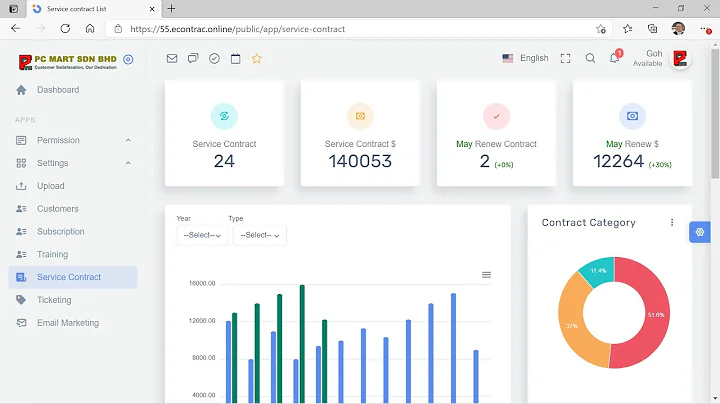Click the pink May Renew Contract check icon
The width and height of the screenshot is (720, 404).
(x=496, y=116)
